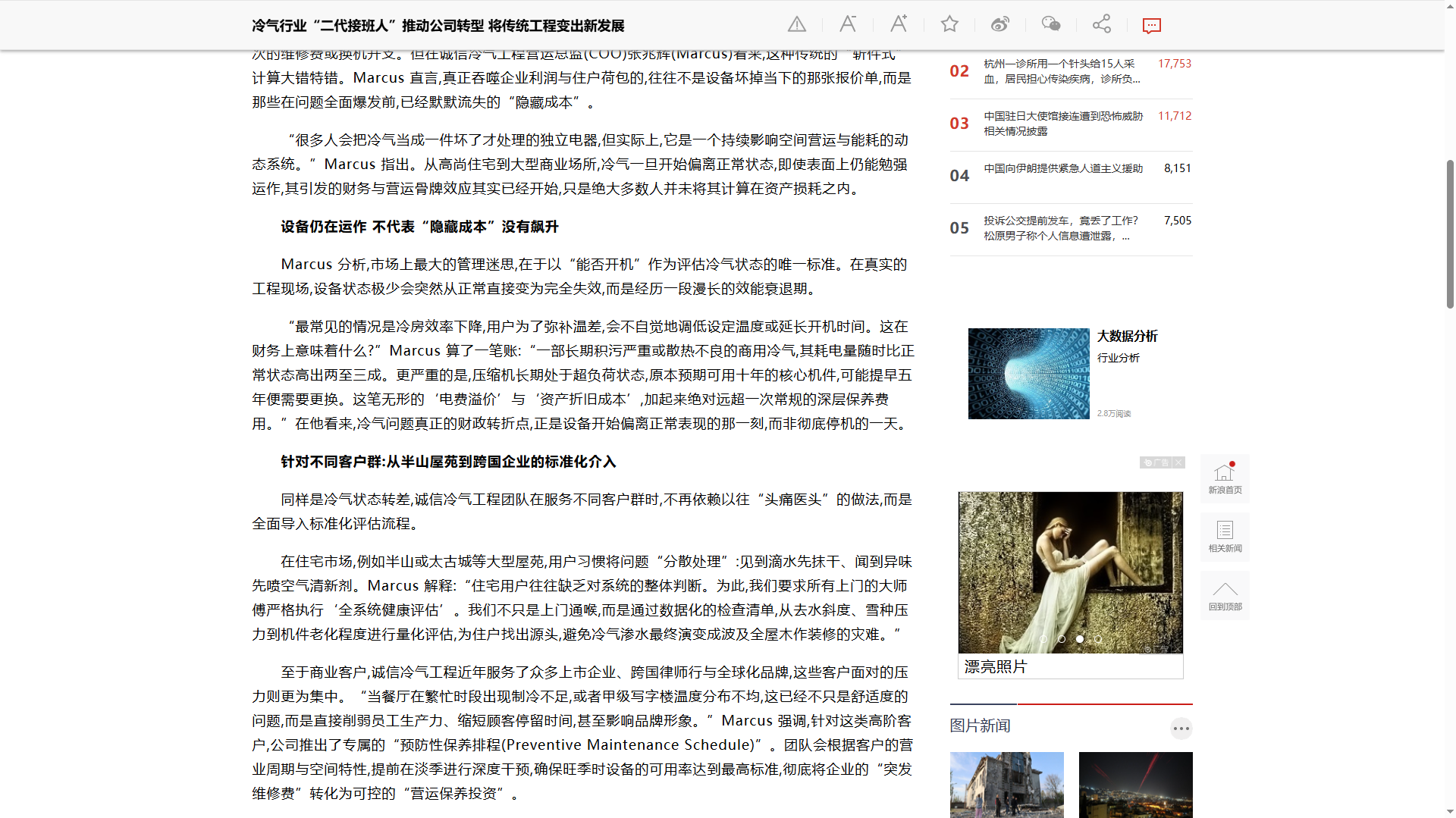The width and height of the screenshot is (1456, 818).
Task: Click the 行业分析 subtitle link
Action: [1118, 358]
